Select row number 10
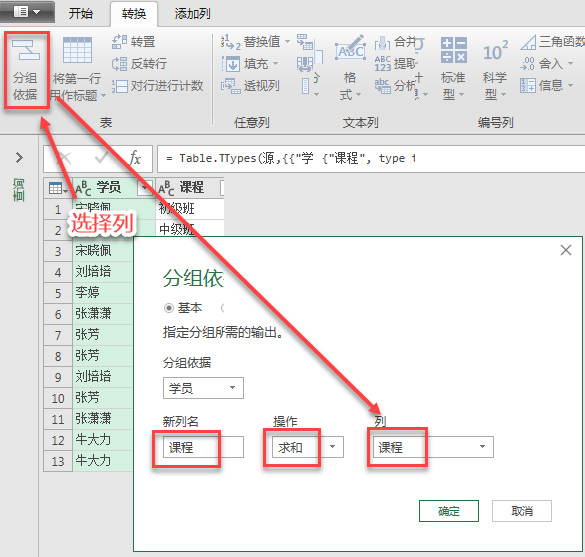 (58, 398)
